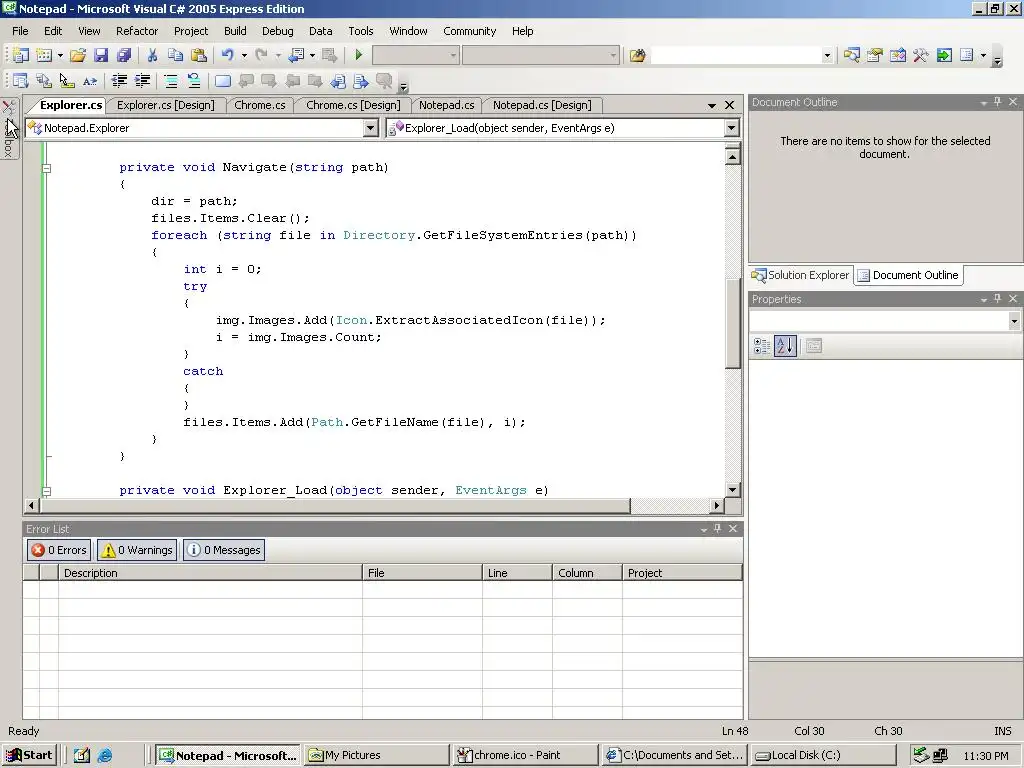Viewport: 1024px width, 768px height.
Task: Open the Object Browser toolbar icon
Action: (898, 56)
